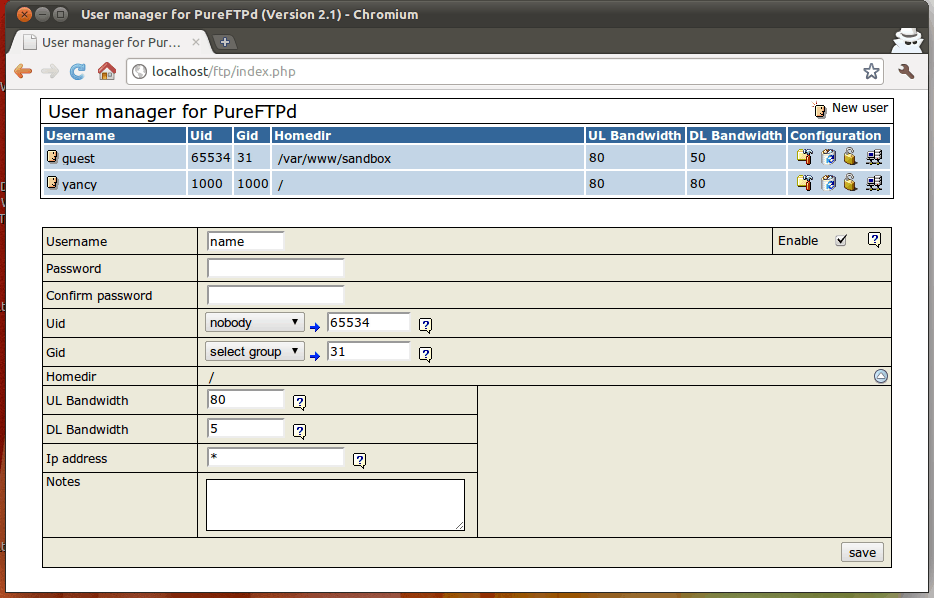Open the Chromium wrench settings menu
The height and width of the screenshot is (598, 934).
(x=906, y=71)
